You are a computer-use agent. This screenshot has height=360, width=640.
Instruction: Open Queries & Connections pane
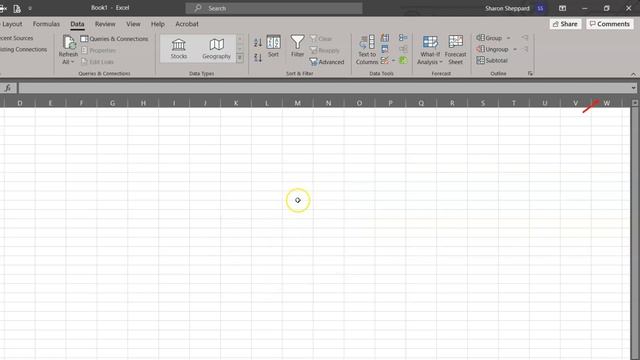coord(114,39)
